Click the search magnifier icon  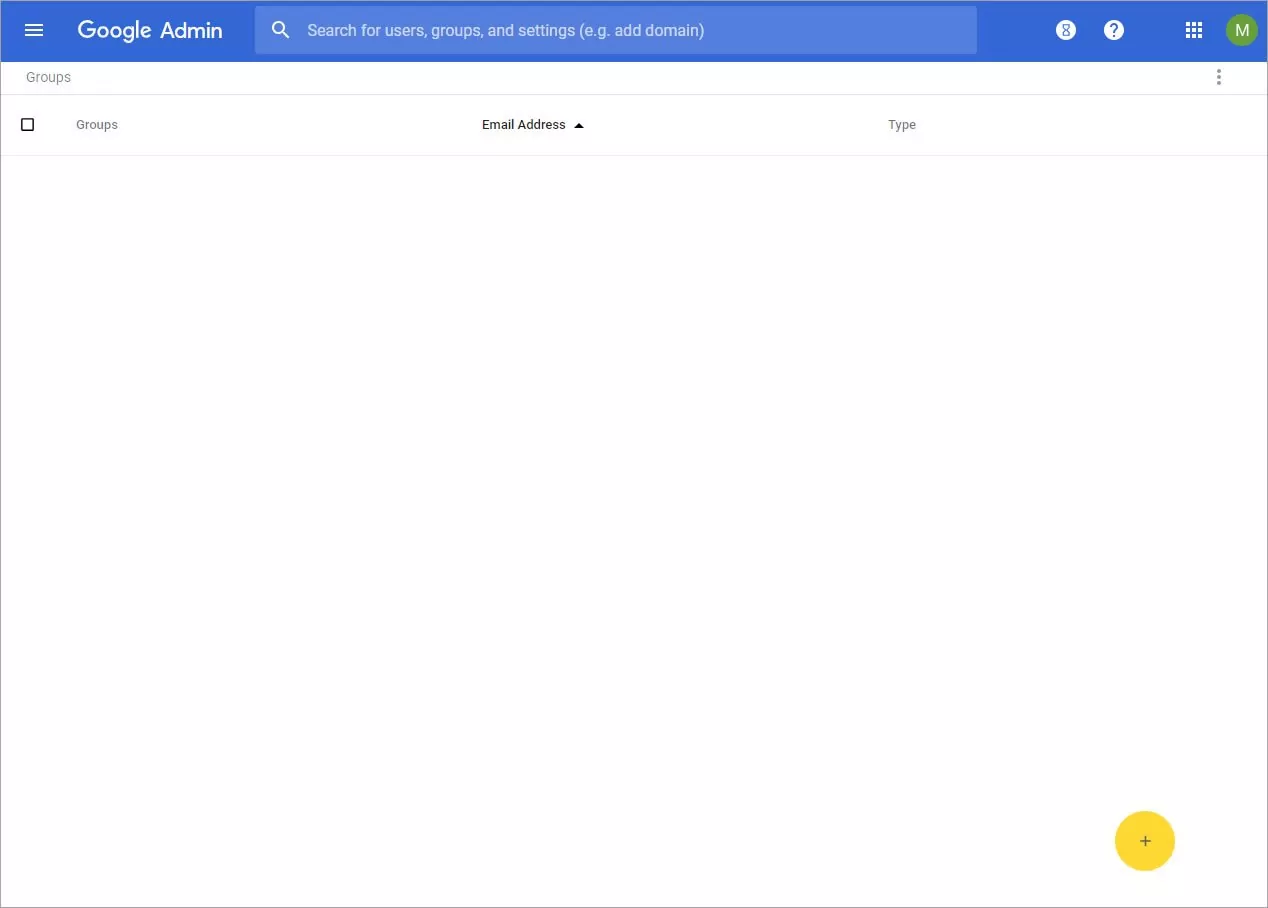[x=281, y=30]
